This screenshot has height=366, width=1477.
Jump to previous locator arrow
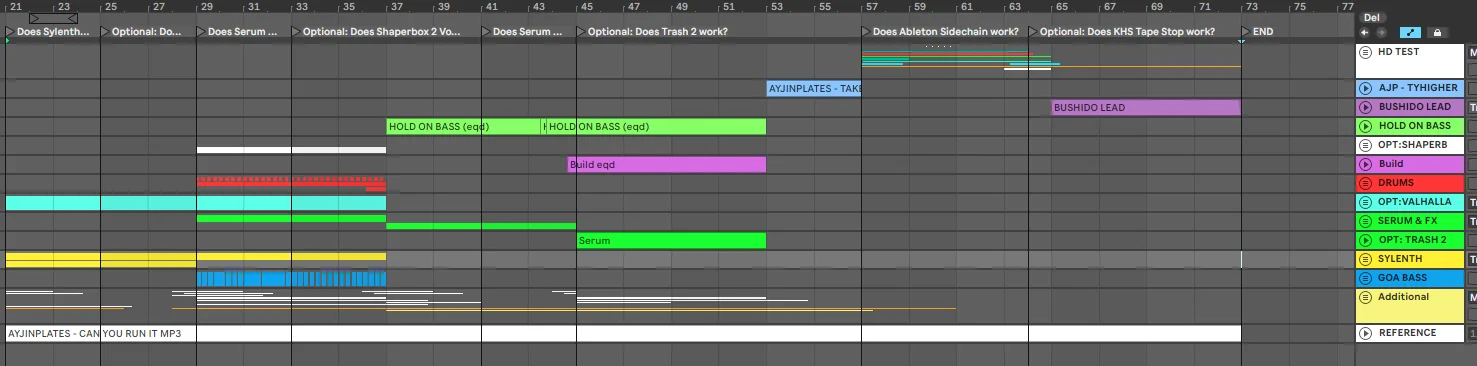(1365, 32)
